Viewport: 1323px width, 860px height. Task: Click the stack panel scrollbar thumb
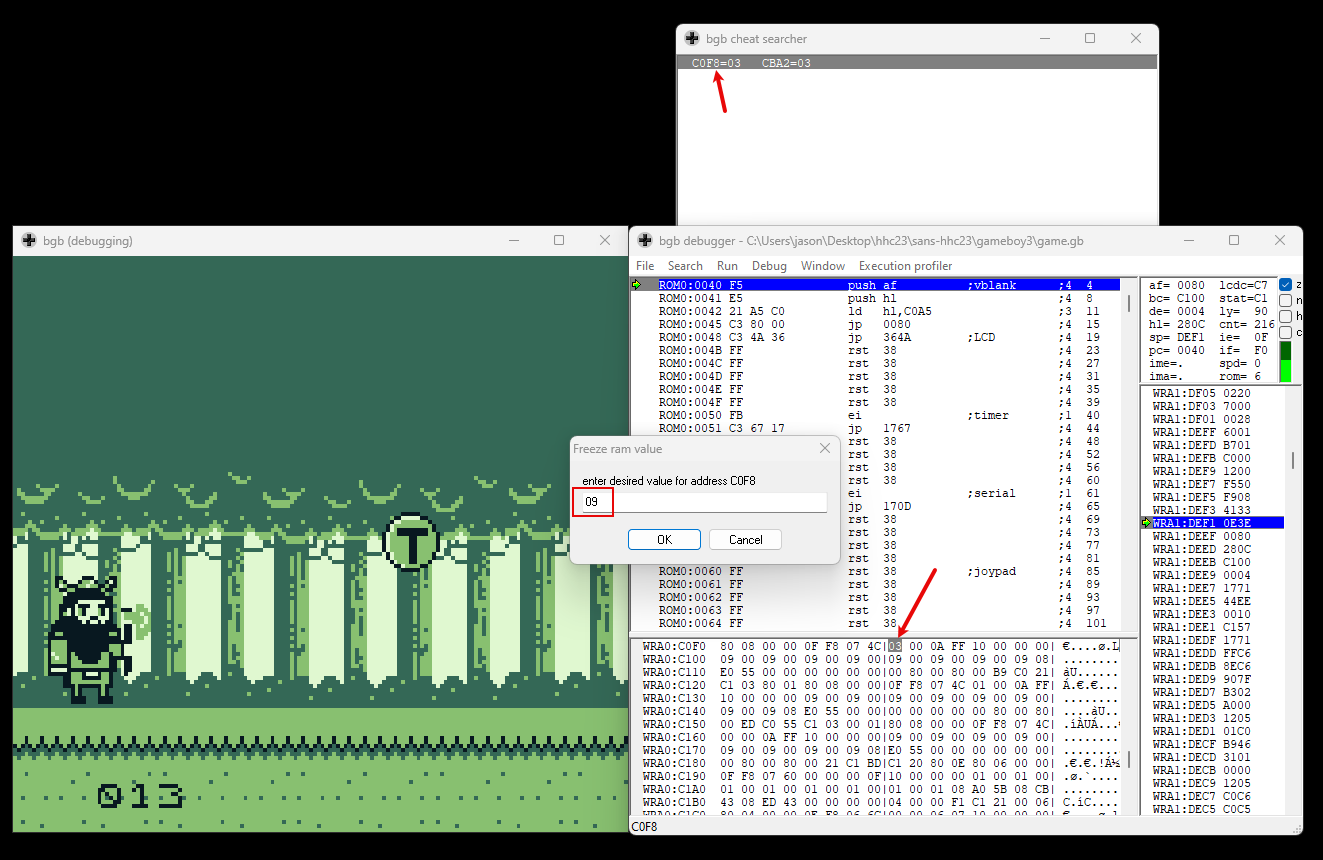(x=1292, y=460)
